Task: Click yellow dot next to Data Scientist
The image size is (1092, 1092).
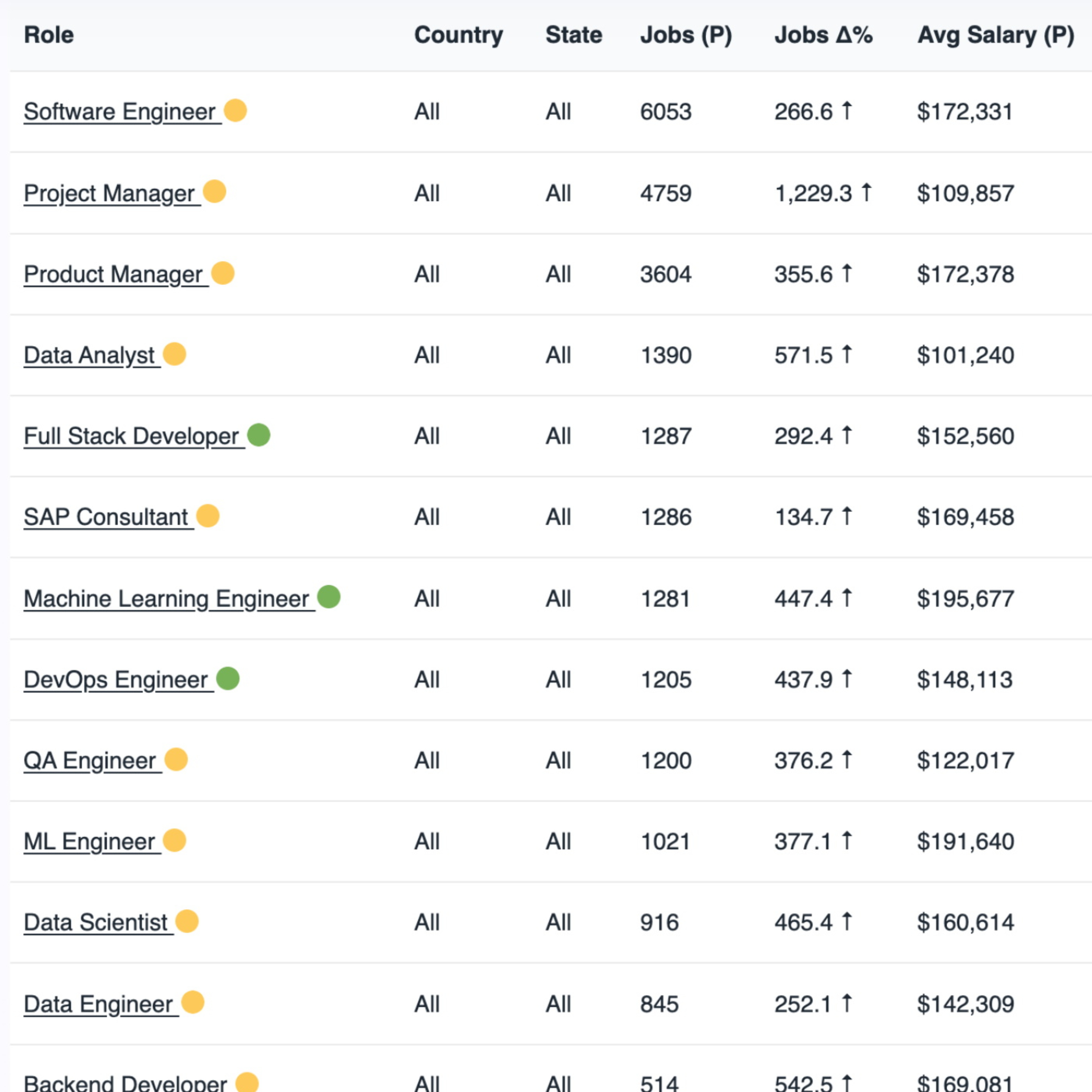Action: (x=187, y=921)
